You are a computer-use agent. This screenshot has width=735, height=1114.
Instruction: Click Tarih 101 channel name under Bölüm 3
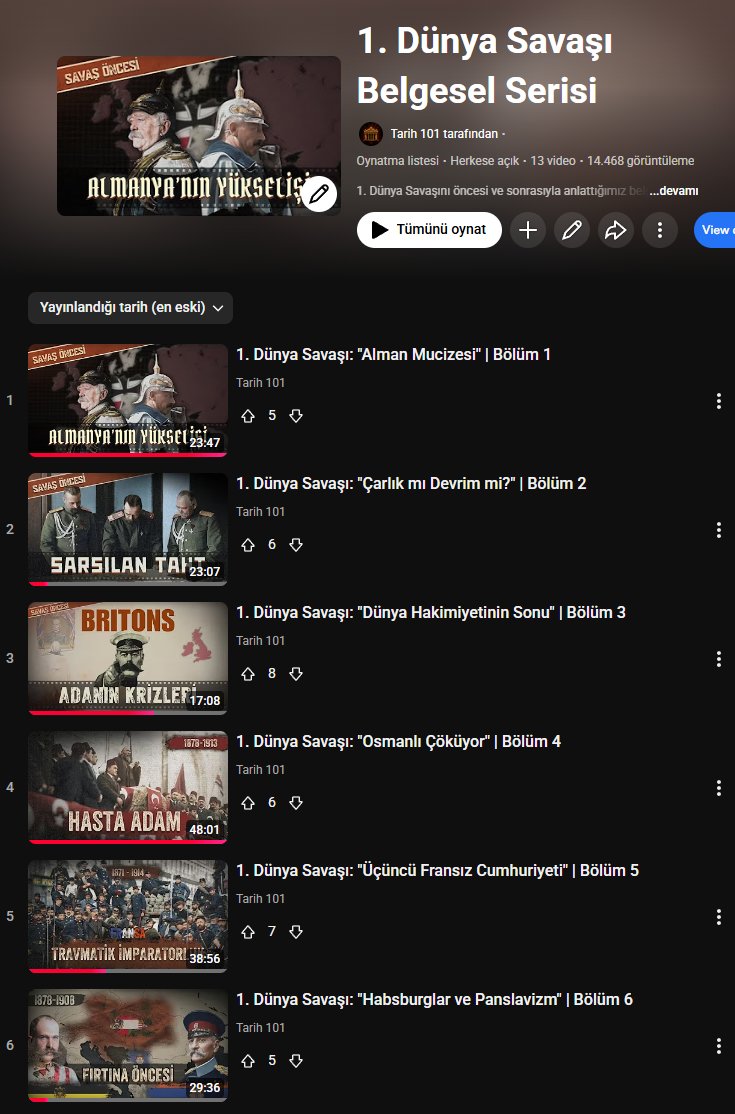click(261, 641)
